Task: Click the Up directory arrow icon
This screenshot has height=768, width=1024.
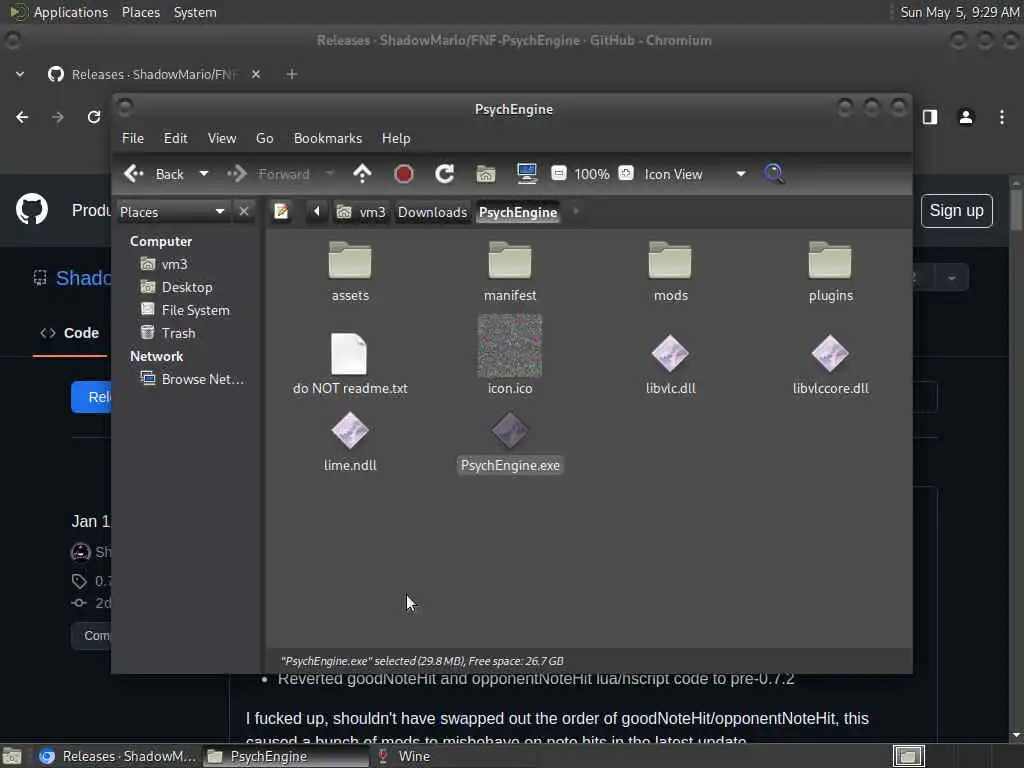Action: tap(362, 174)
